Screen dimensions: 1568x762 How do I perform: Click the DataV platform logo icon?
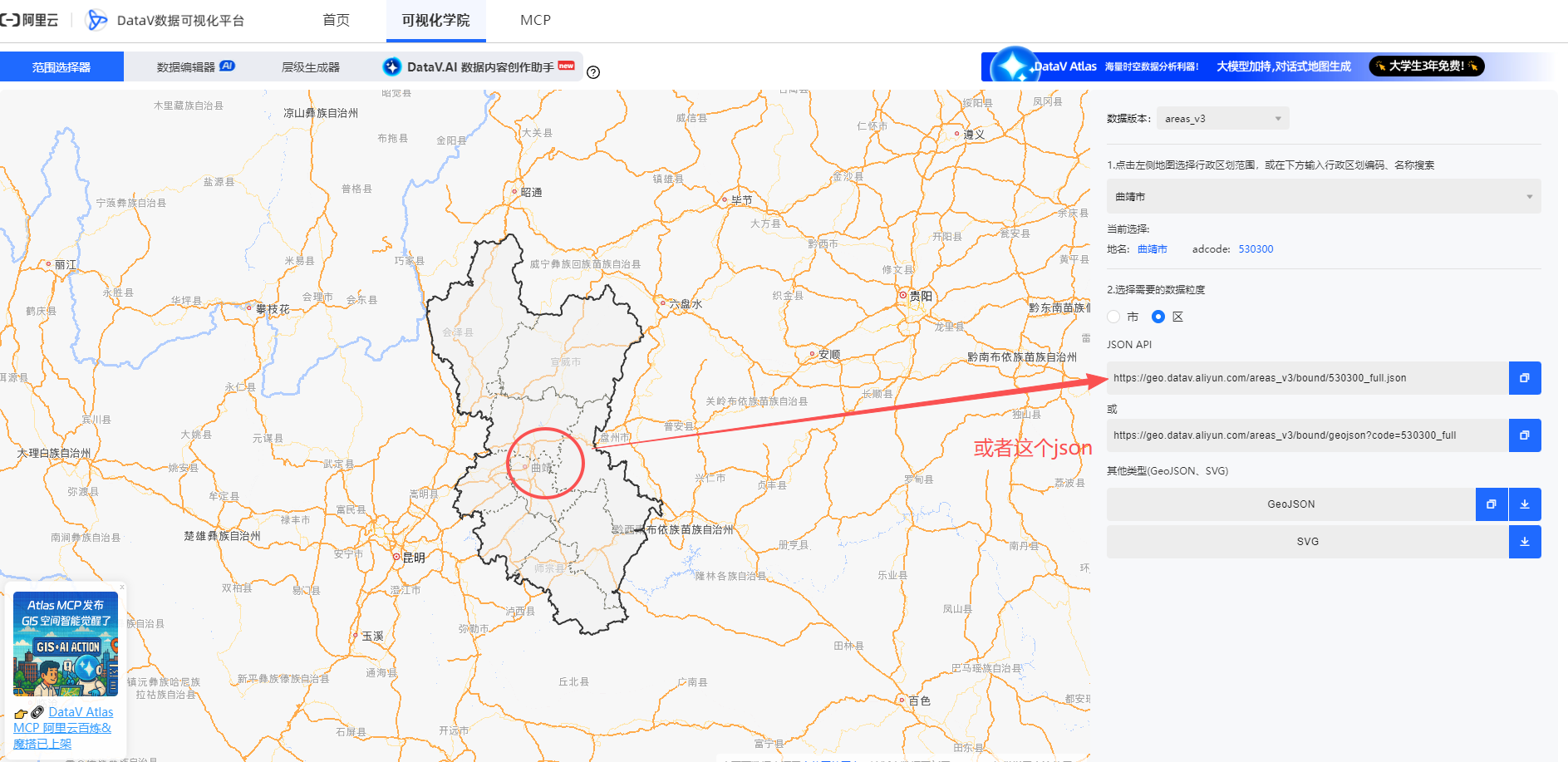97,20
